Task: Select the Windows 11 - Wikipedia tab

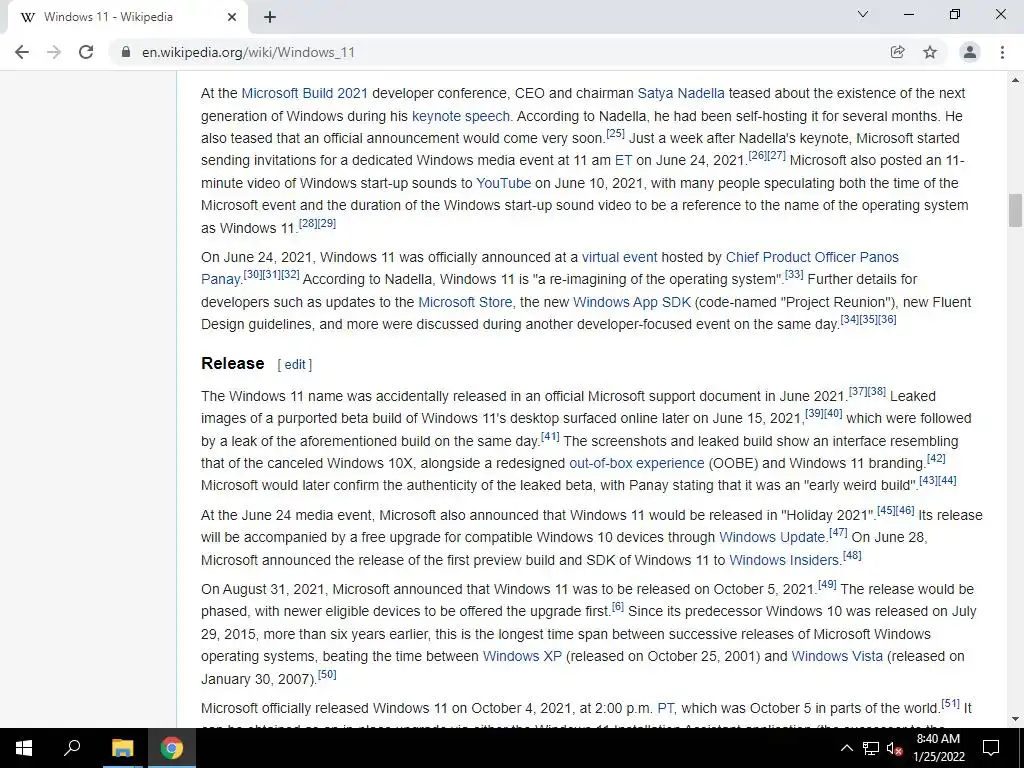Action: coord(127,18)
